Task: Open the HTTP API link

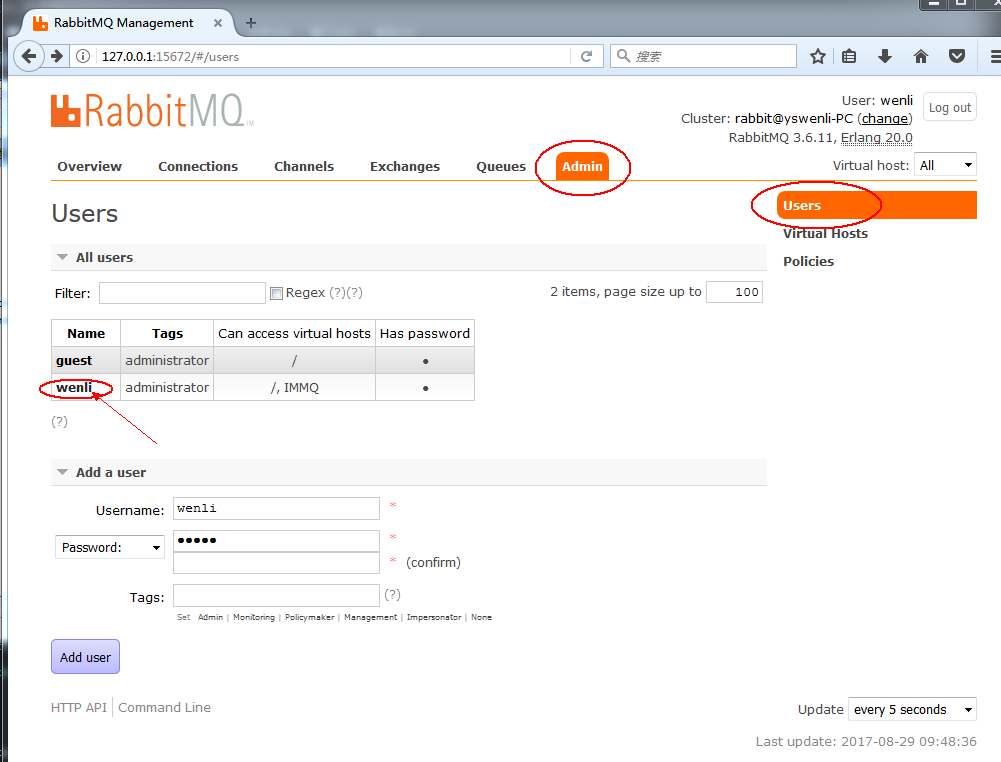Action: coord(79,707)
